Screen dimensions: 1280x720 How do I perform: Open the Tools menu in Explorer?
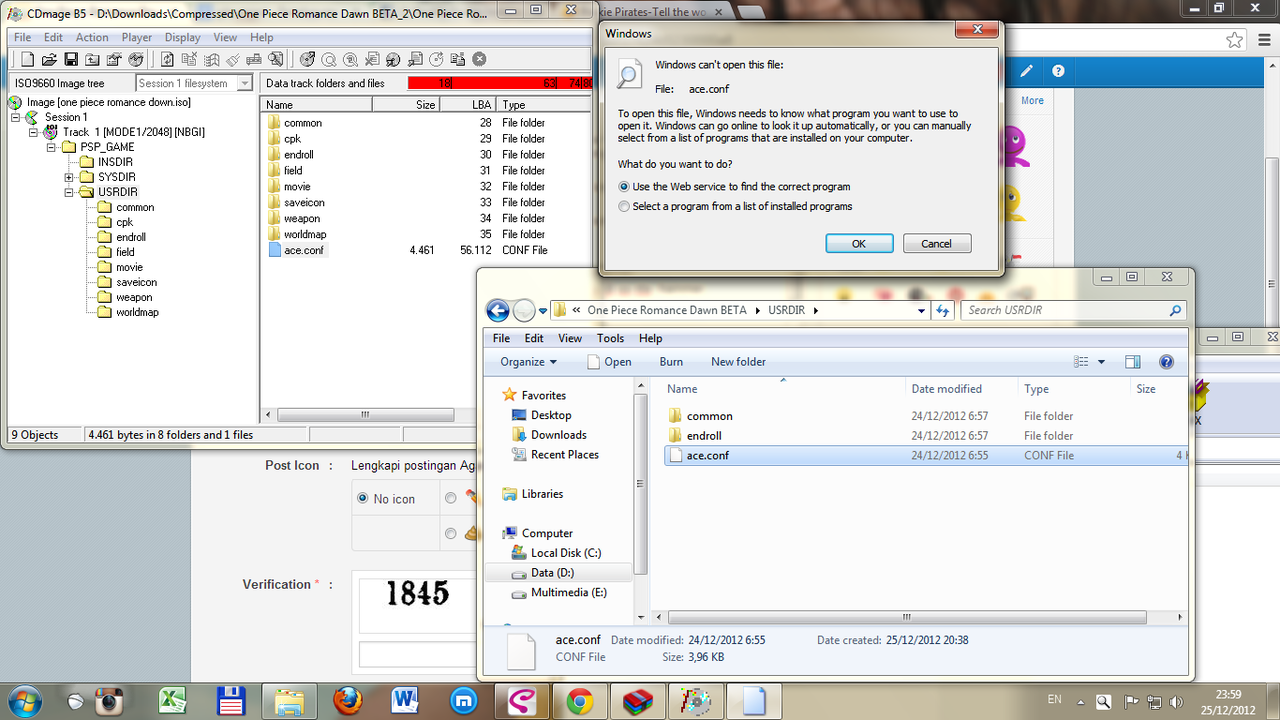tap(610, 338)
